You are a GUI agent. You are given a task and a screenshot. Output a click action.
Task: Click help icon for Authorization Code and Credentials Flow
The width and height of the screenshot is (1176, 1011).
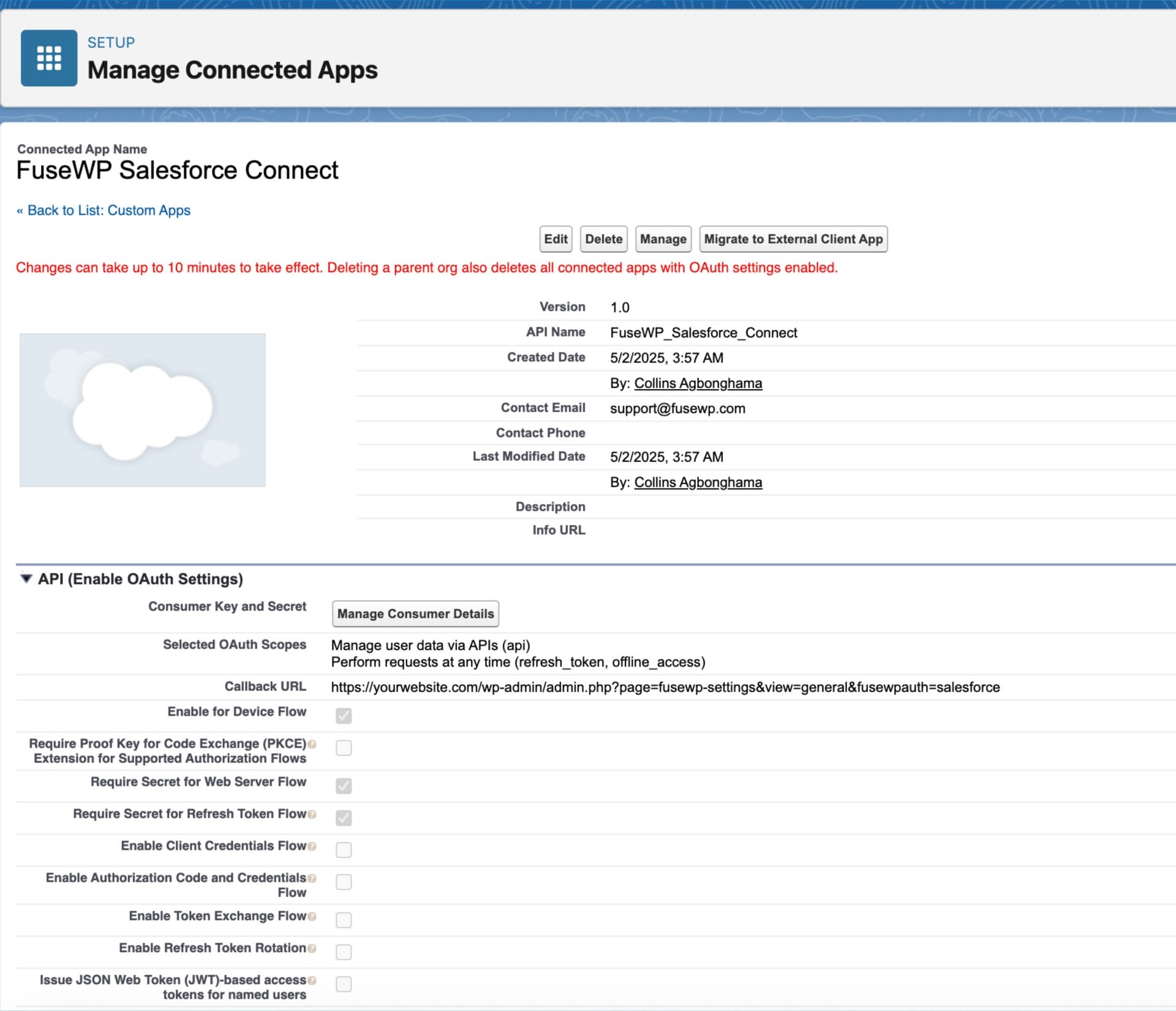pyautogui.click(x=312, y=878)
